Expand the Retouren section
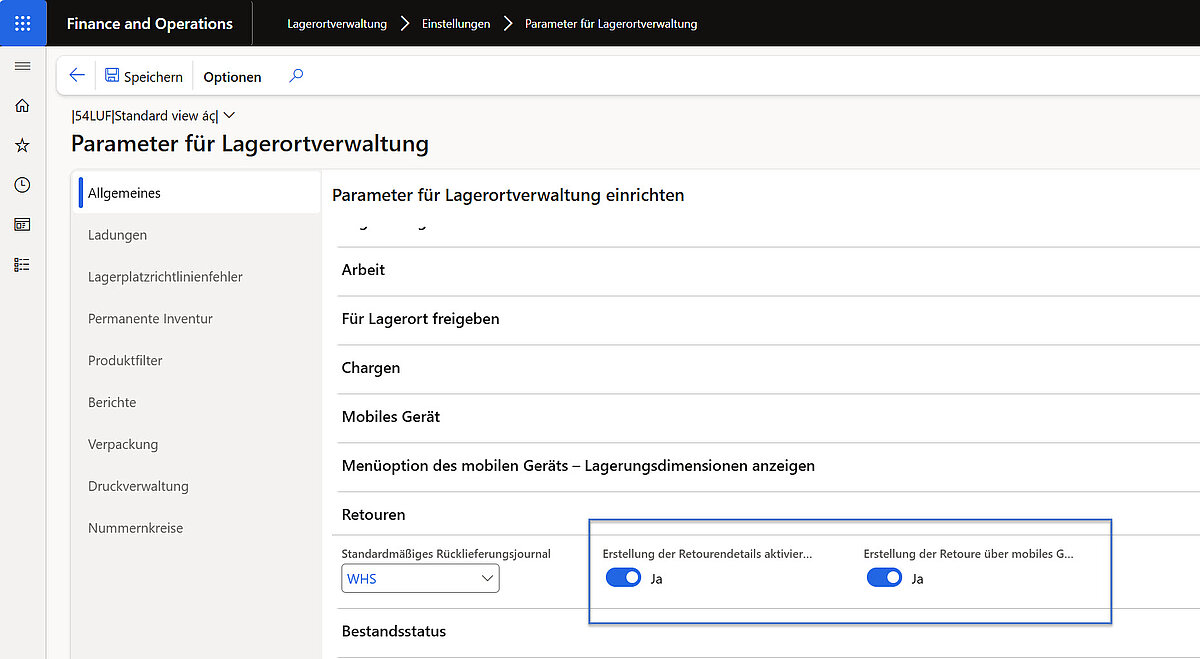1200x659 pixels. tap(373, 514)
